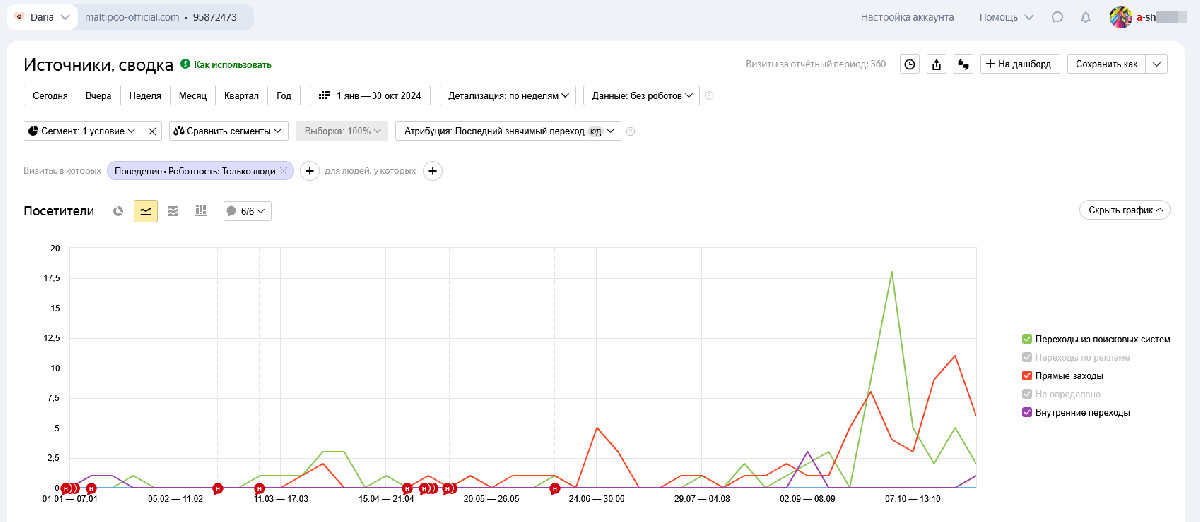Open report history clock icon

(910, 64)
